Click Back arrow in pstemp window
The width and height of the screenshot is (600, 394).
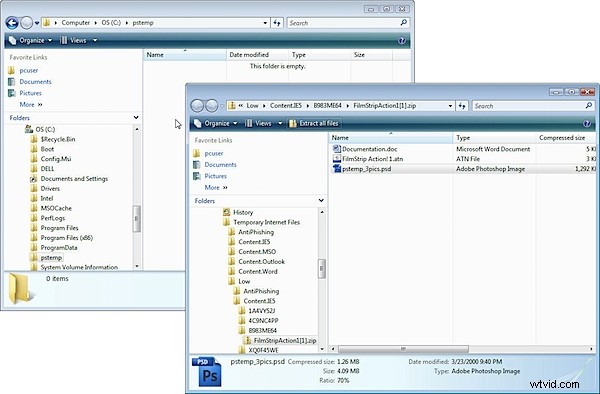point(12,23)
